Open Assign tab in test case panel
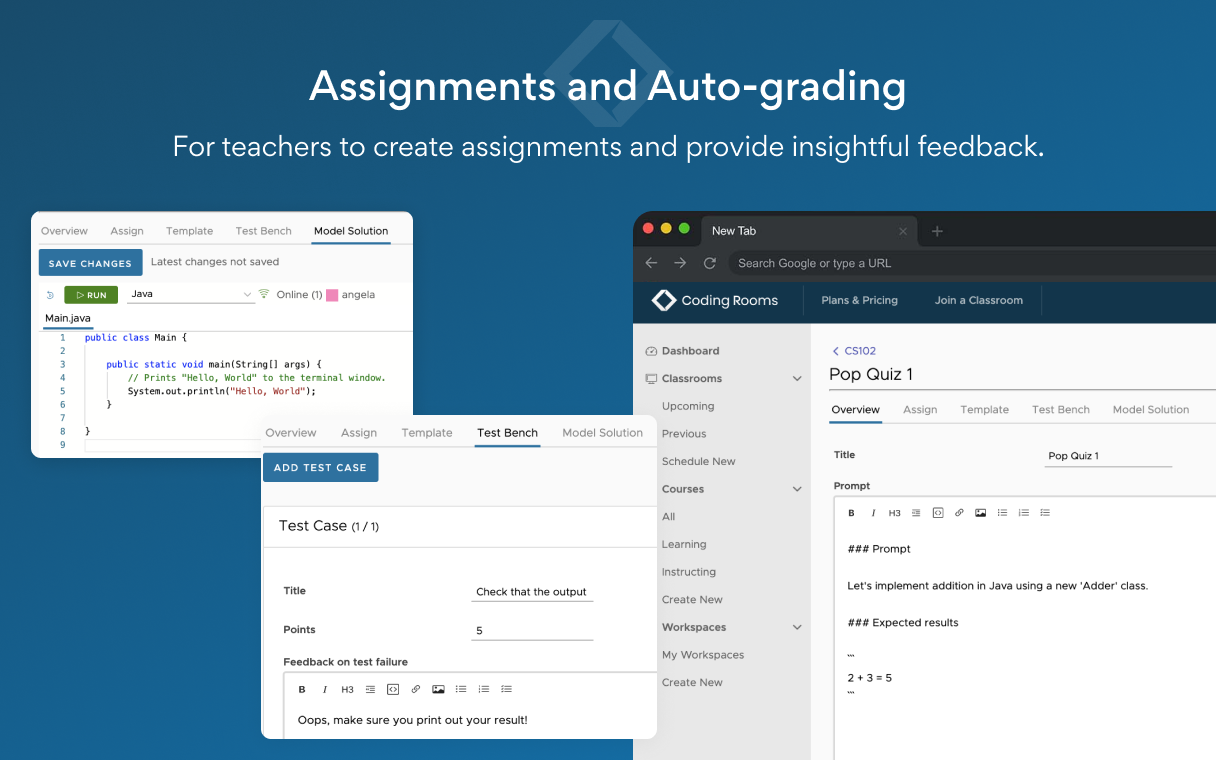Image resolution: width=1216 pixels, height=760 pixels. click(x=359, y=433)
